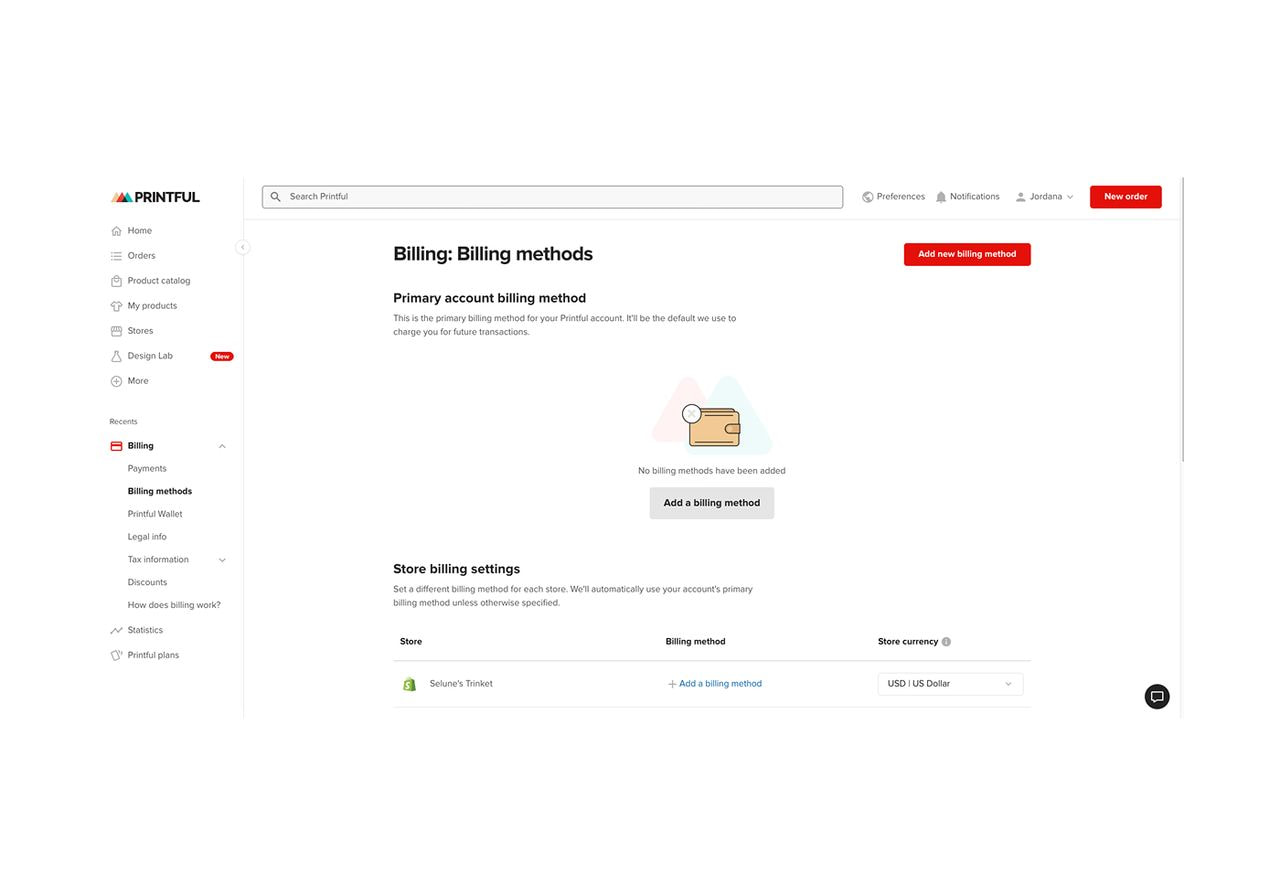Click the Printful plans icon
Screen dimensions: 1280x896
pyautogui.click(x=116, y=655)
